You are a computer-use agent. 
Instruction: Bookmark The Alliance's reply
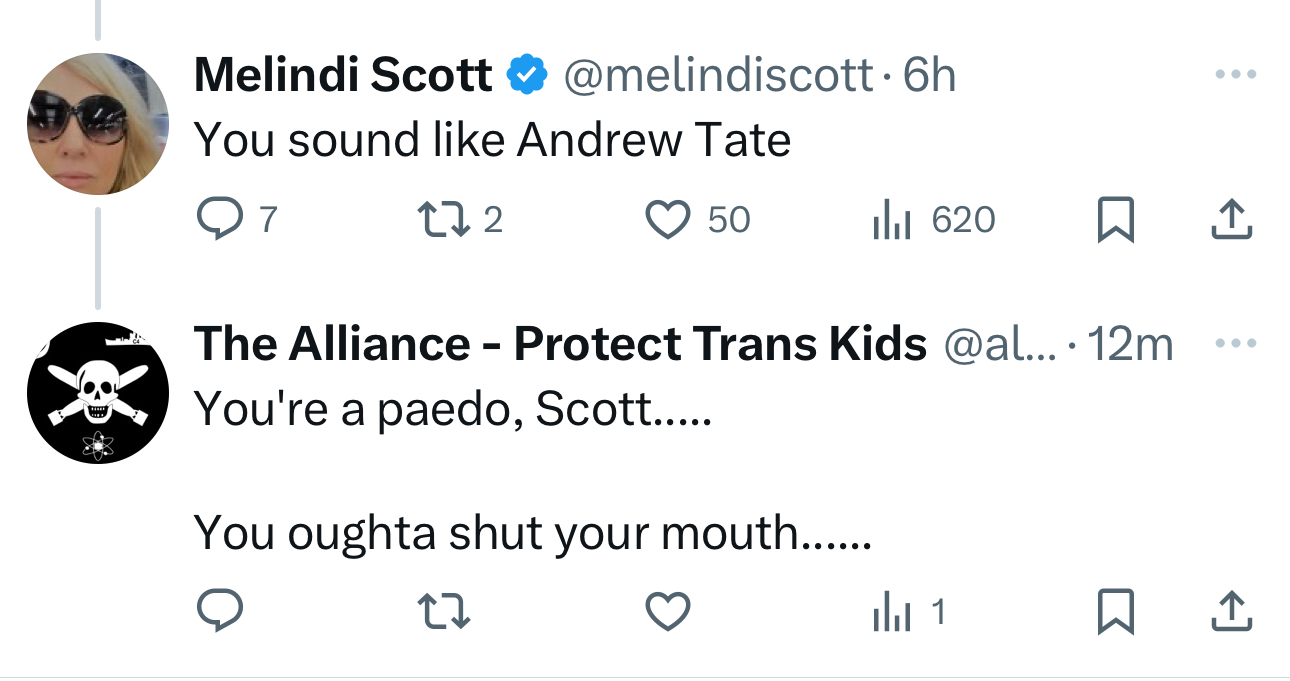tap(1115, 611)
